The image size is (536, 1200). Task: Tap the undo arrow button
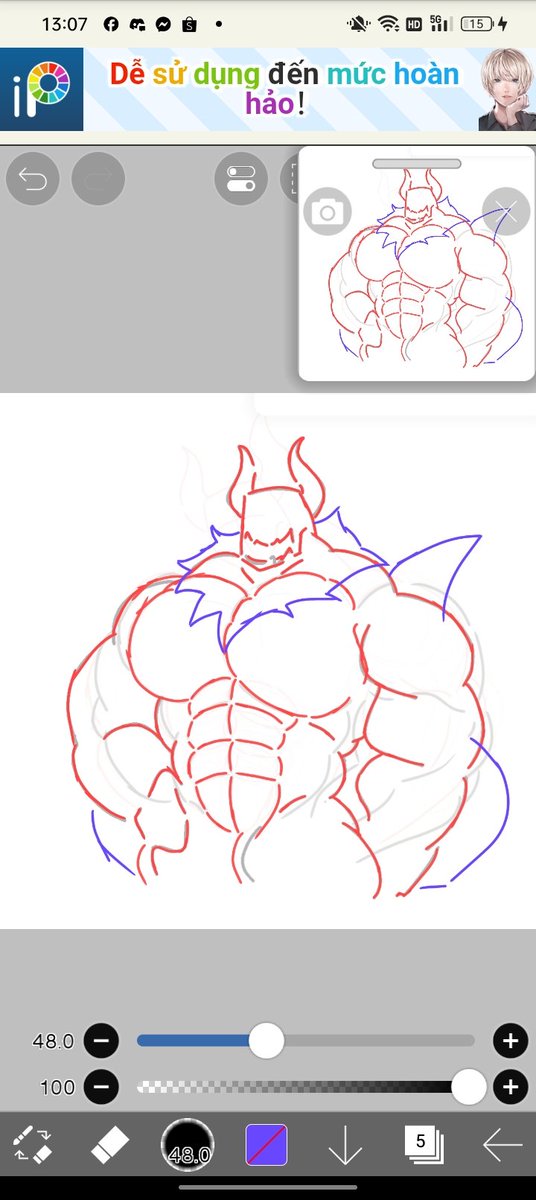coord(33,180)
